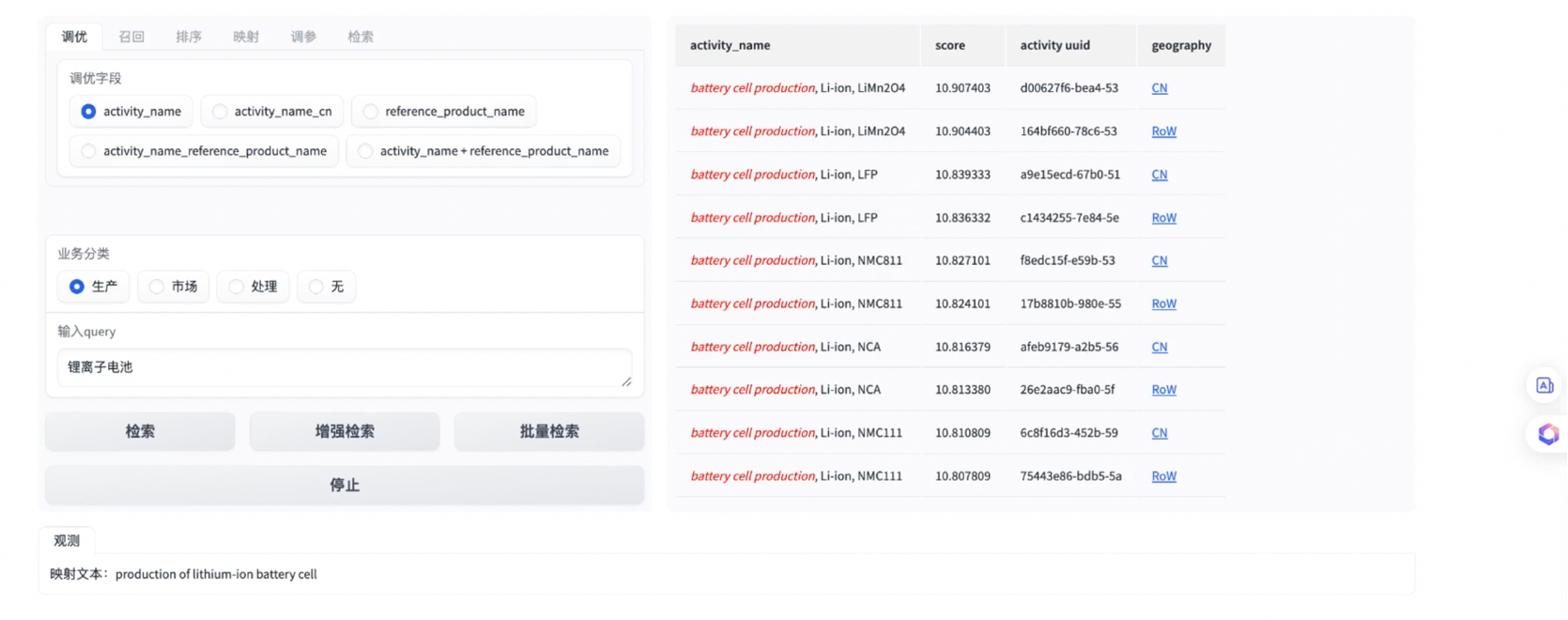Open the RoW link for LFP row
Screen dimensions: 1568x620
tap(1163, 218)
